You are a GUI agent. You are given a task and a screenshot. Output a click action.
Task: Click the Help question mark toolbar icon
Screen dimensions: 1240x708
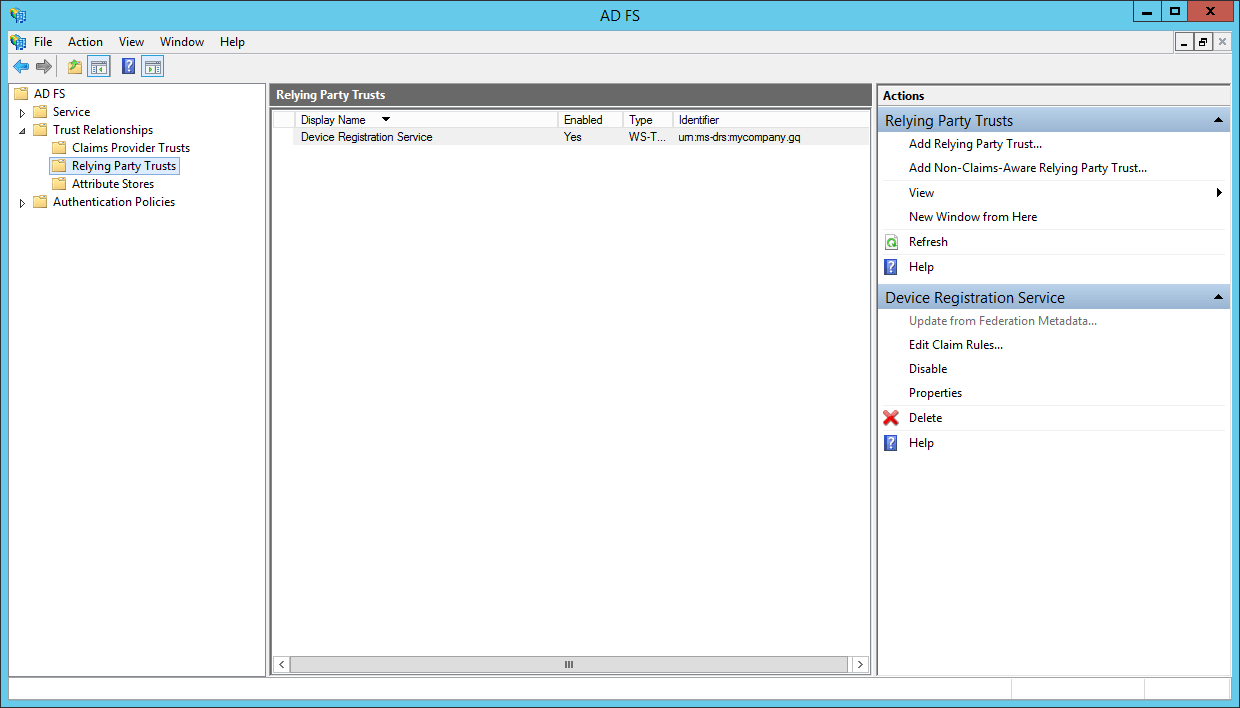[127, 66]
